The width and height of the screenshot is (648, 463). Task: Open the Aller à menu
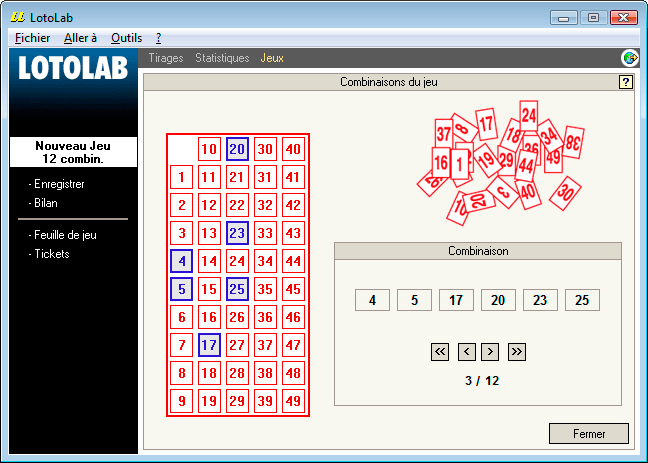(80, 37)
